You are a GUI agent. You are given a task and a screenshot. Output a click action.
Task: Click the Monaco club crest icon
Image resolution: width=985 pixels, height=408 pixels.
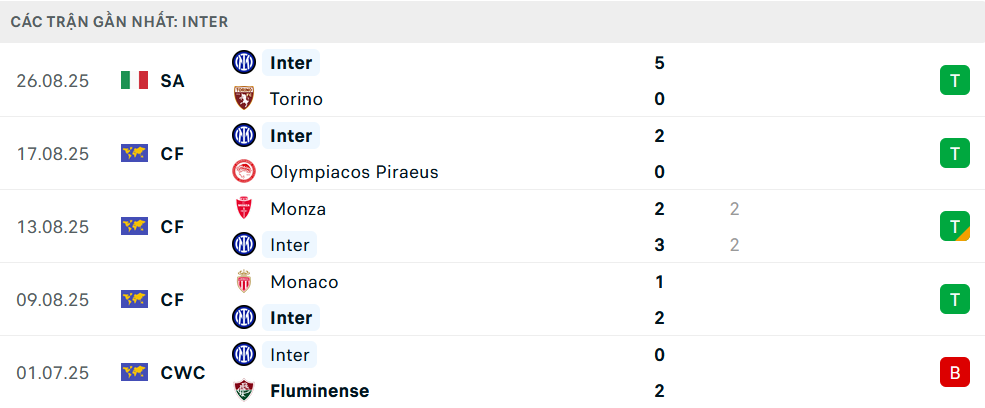(244, 282)
